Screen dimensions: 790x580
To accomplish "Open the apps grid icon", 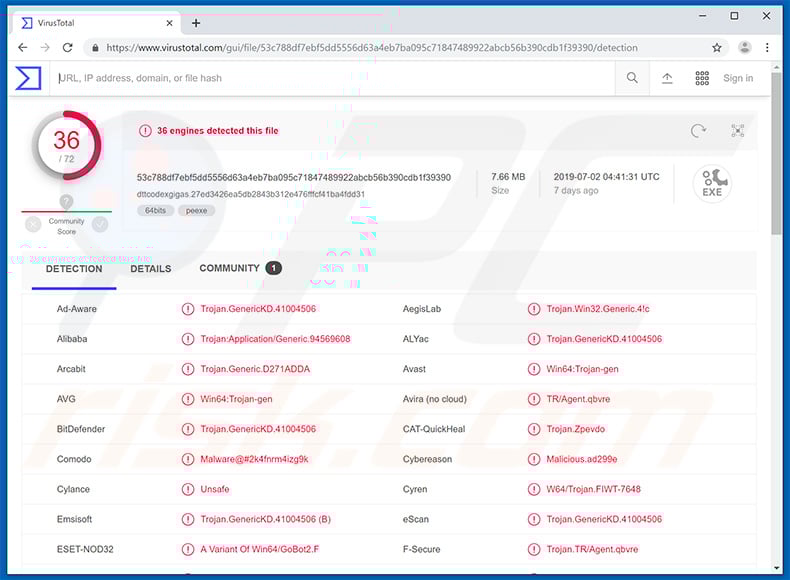I will pos(702,78).
